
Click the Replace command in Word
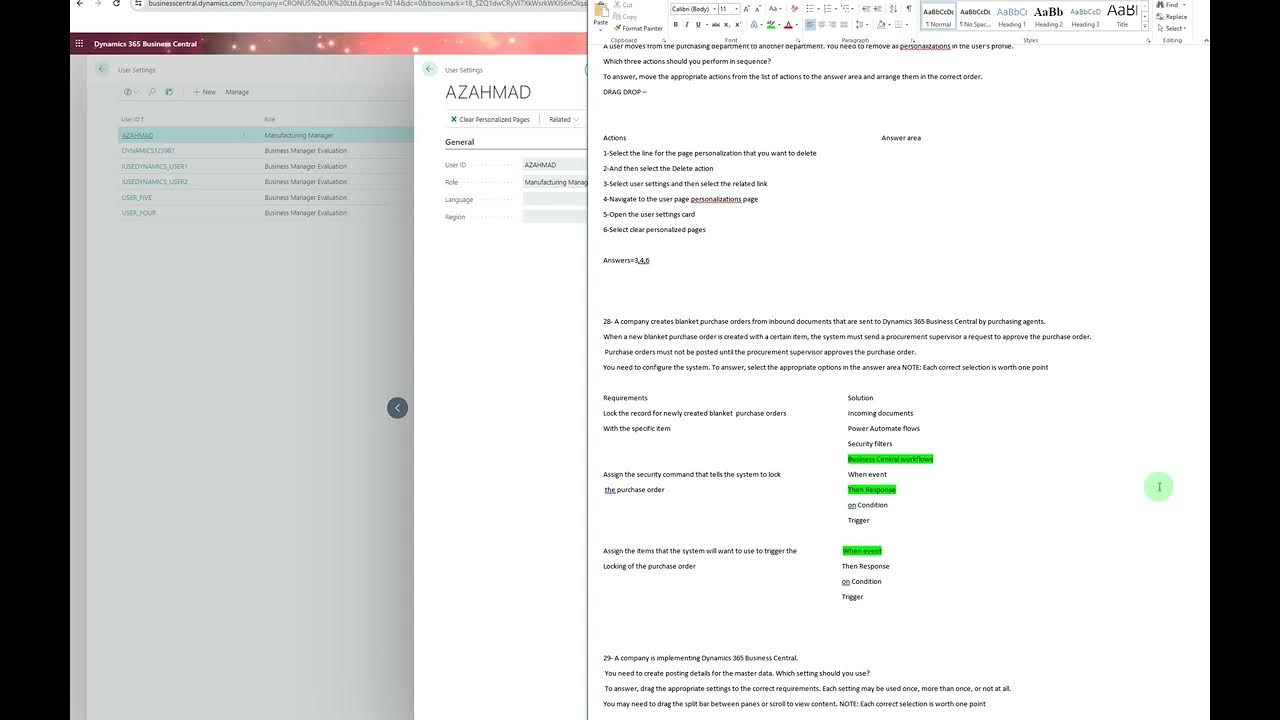[1172, 17]
